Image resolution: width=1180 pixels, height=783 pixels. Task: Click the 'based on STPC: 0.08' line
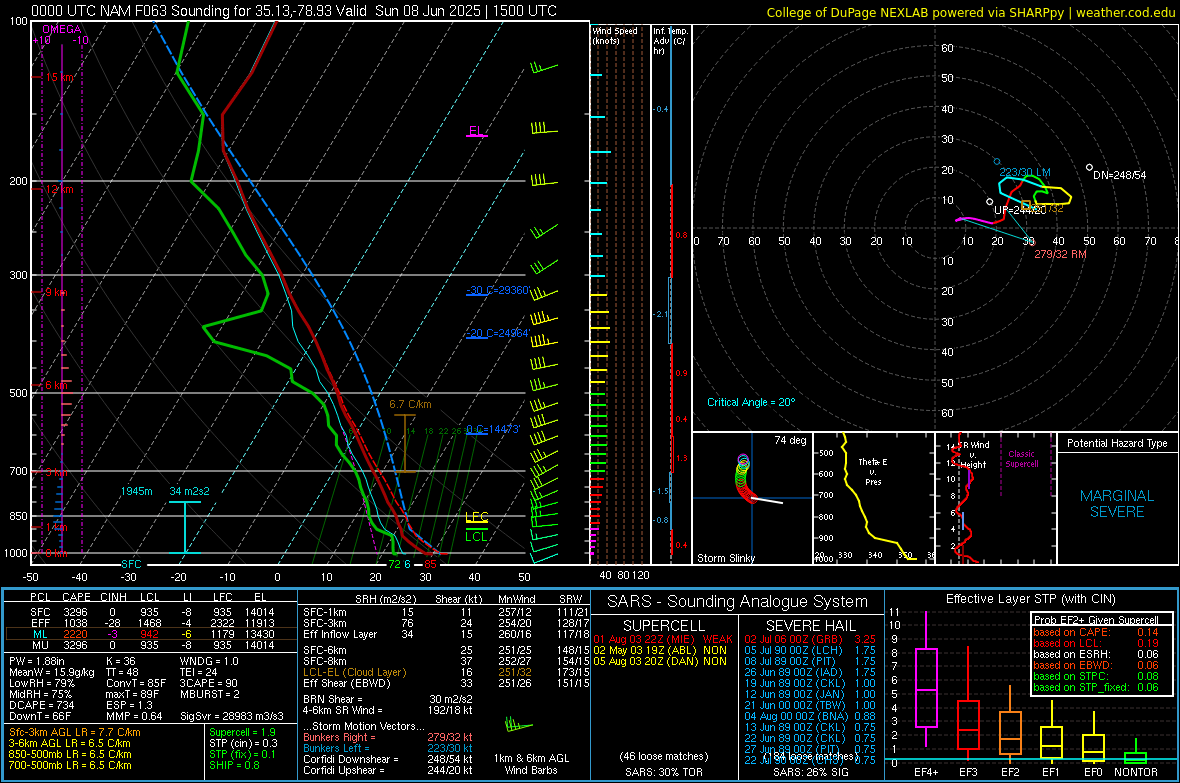(x=1096, y=676)
